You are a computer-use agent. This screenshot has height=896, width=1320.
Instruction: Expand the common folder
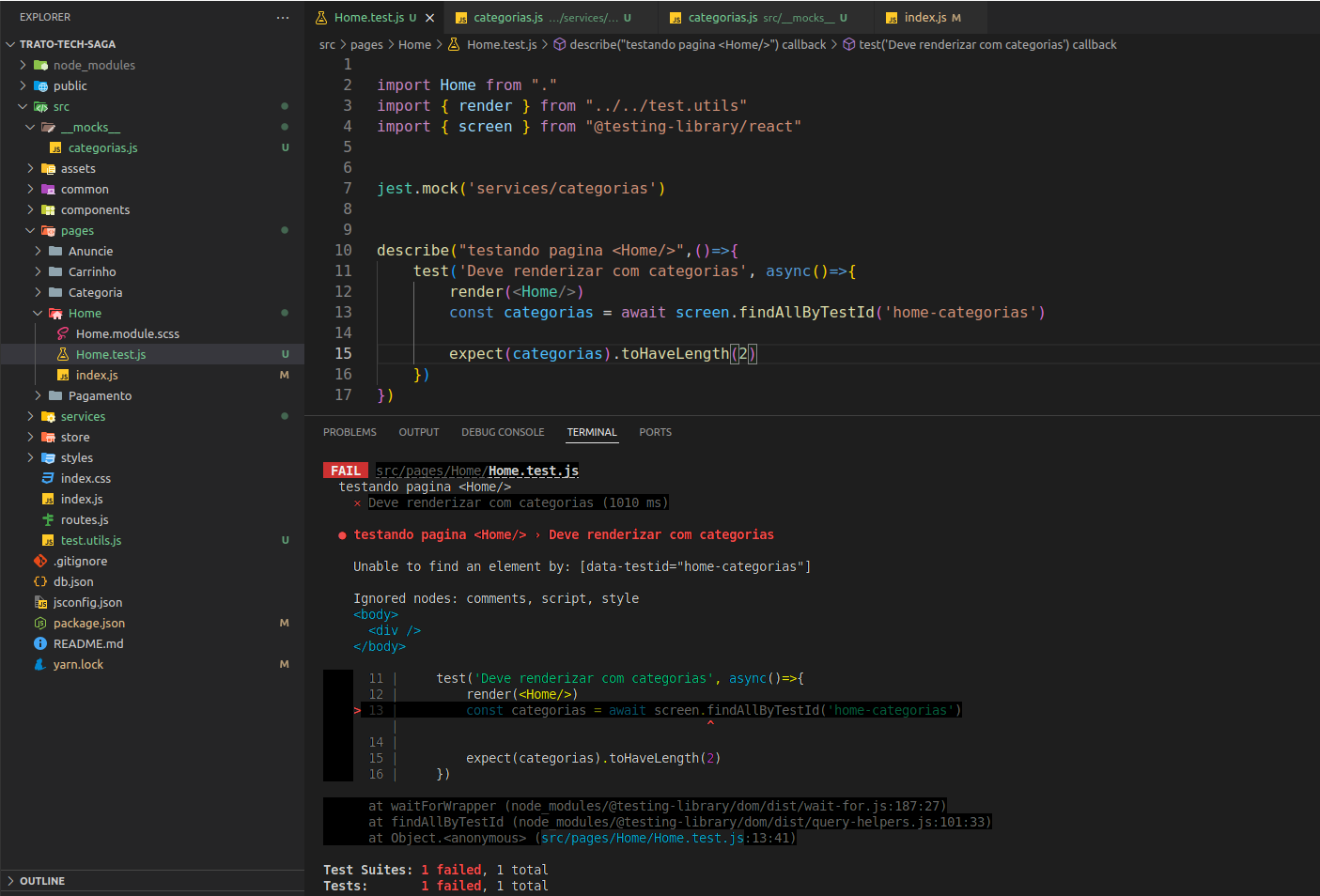[x=30, y=189]
